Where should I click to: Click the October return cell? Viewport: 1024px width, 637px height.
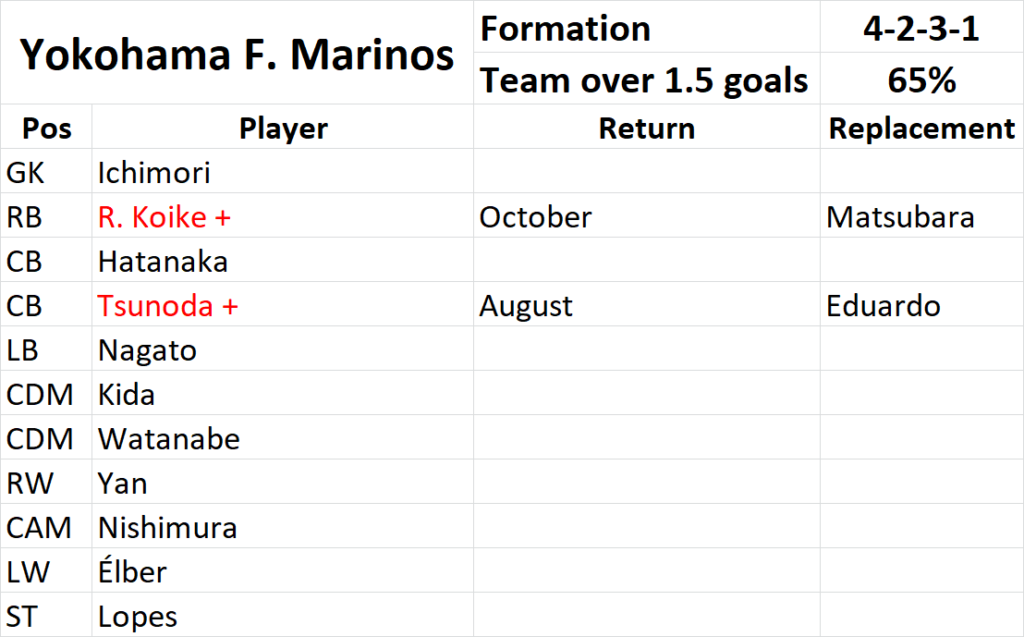tap(647, 216)
